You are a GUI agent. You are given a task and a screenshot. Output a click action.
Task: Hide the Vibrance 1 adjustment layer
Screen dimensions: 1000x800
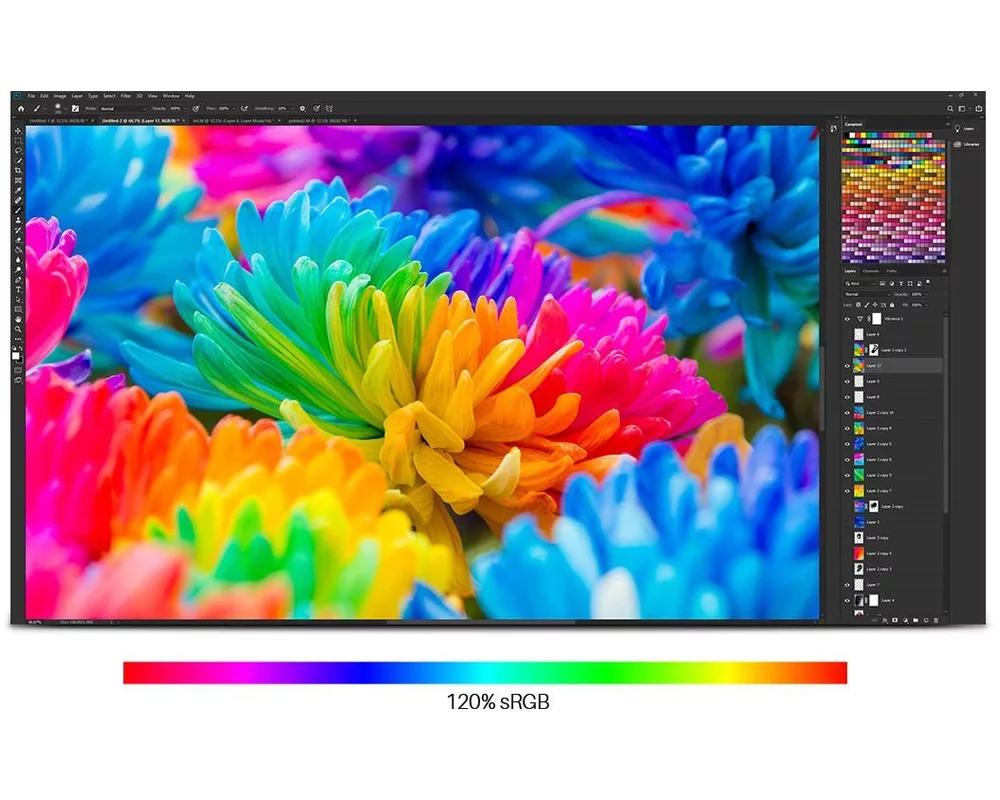pos(847,319)
